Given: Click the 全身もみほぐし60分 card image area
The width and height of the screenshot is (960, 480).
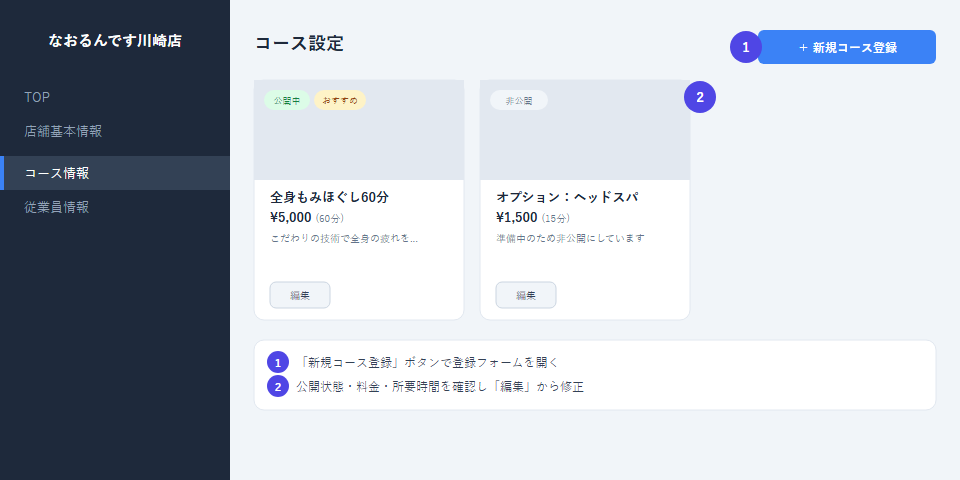Looking at the screenshot, I should (x=359, y=130).
